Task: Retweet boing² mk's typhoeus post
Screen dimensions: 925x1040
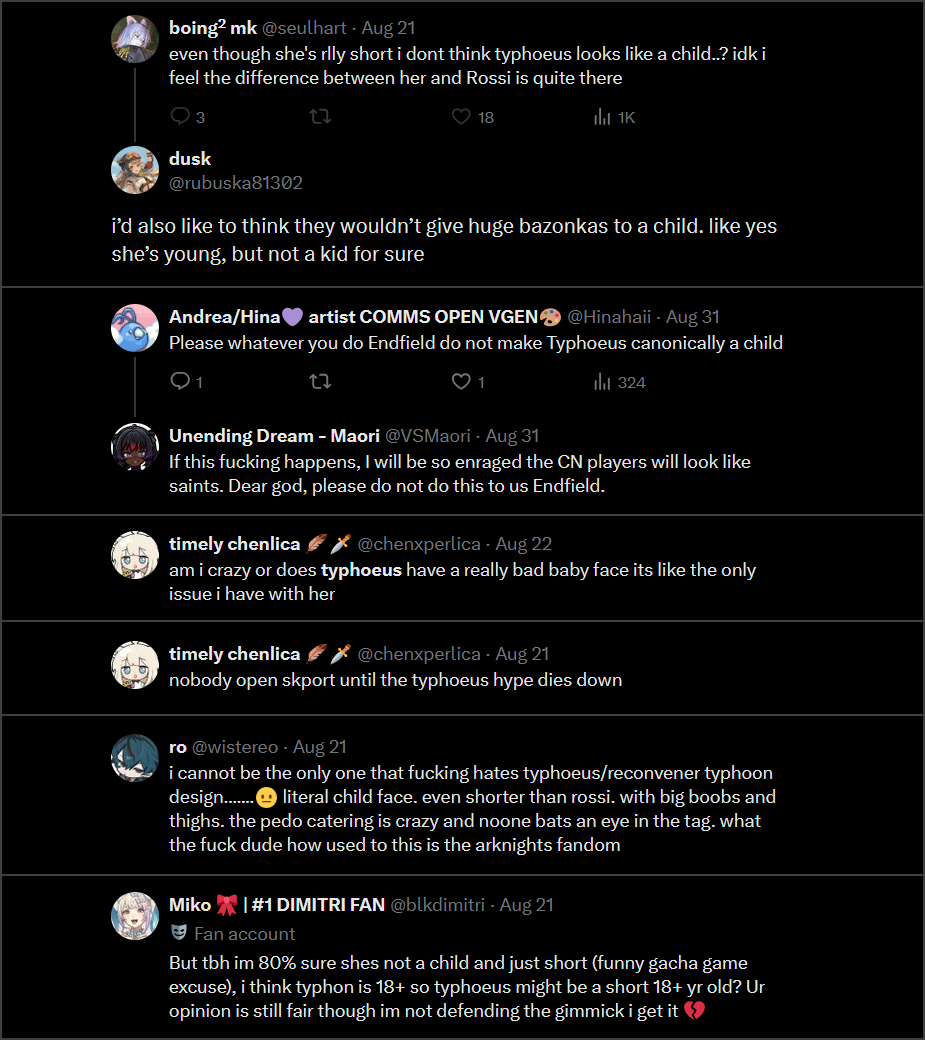Action: coord(320,117)
